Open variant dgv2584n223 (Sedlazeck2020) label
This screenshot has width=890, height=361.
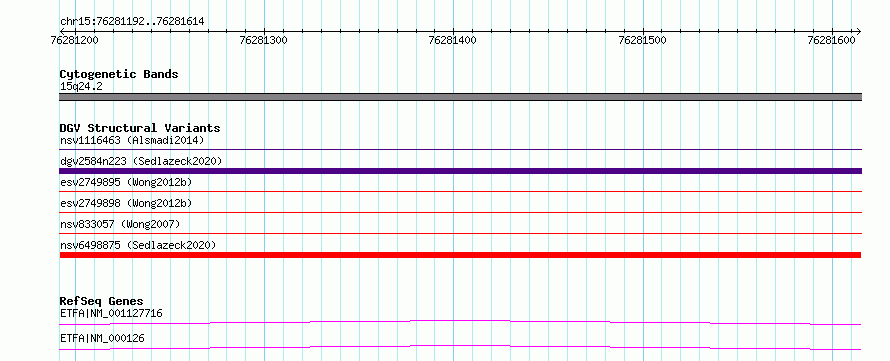[141, 161]
